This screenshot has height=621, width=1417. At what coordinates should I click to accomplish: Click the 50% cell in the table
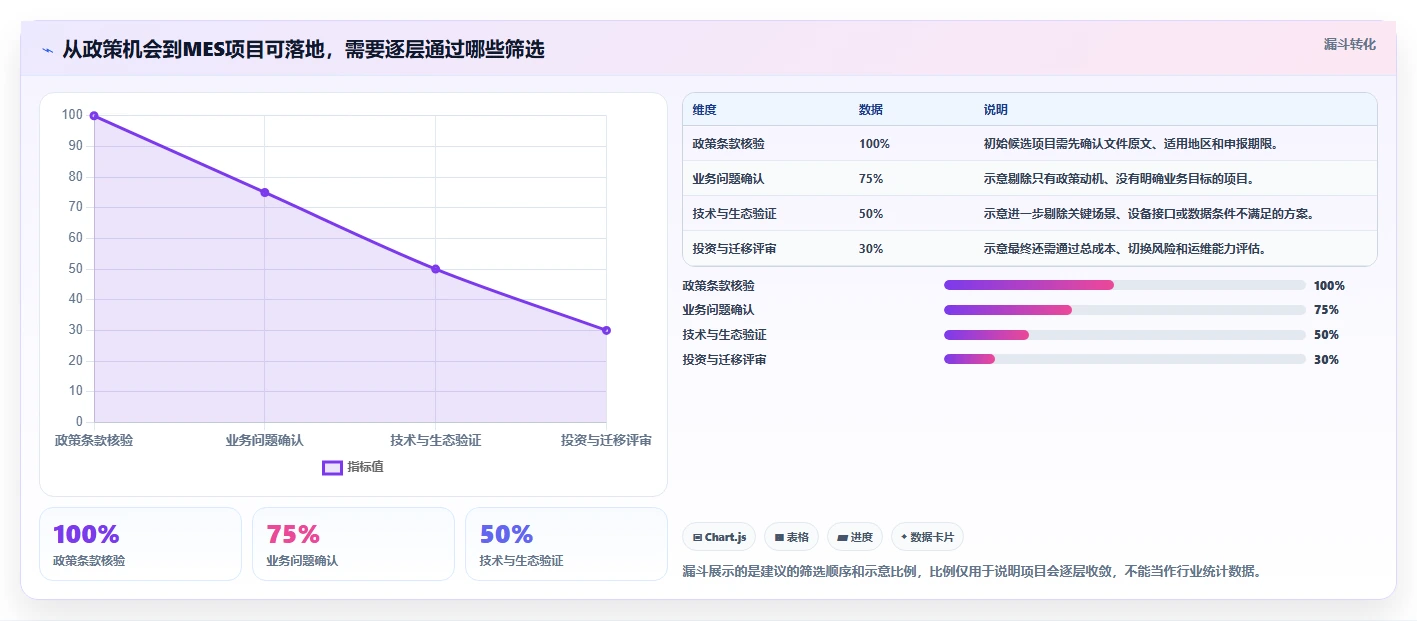[871, 214]
